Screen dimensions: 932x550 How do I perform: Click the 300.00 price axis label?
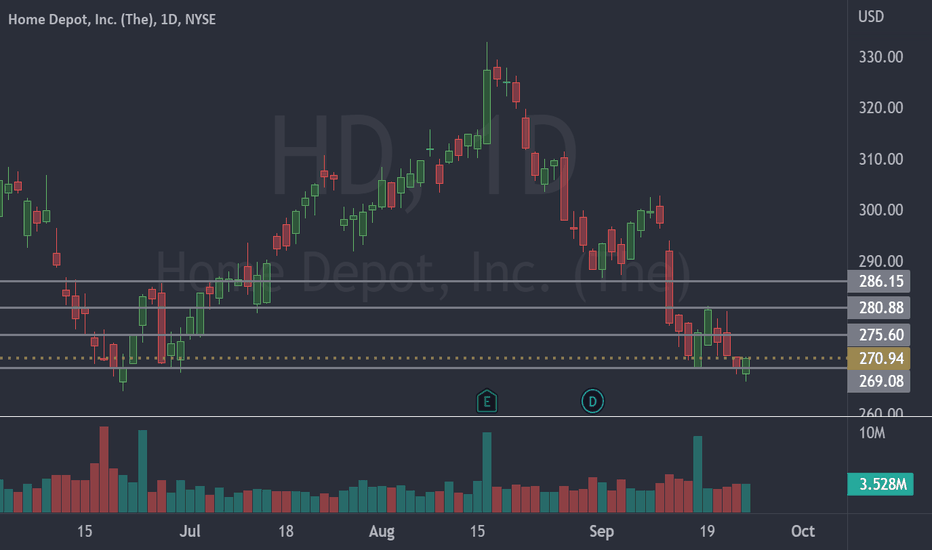(881, 210)
